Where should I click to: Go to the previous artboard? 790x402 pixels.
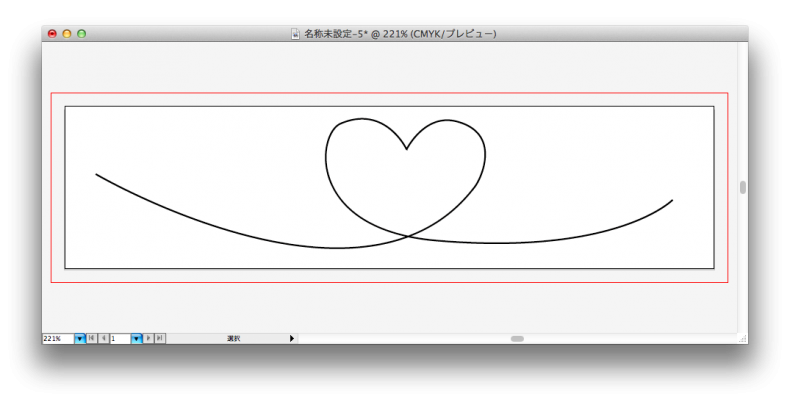[x=103, y=339]
